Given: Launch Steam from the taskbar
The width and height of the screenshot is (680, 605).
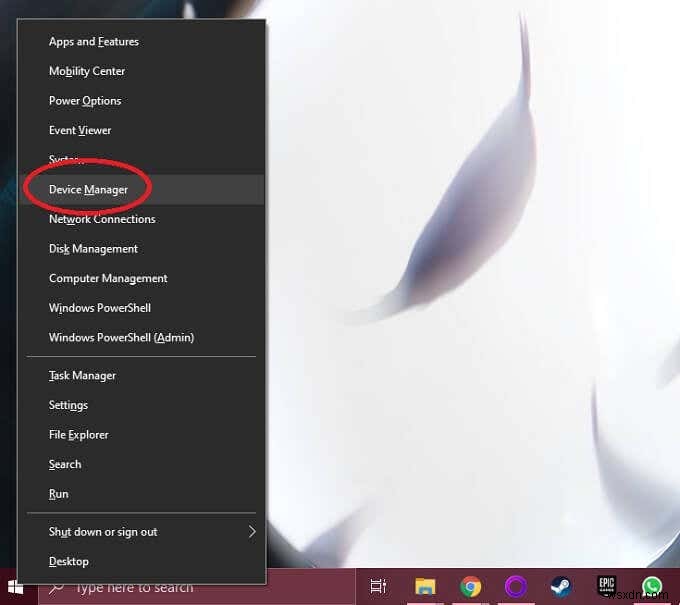Looking at the screenshot, I should pyautogui.click(x=561, y=587).
